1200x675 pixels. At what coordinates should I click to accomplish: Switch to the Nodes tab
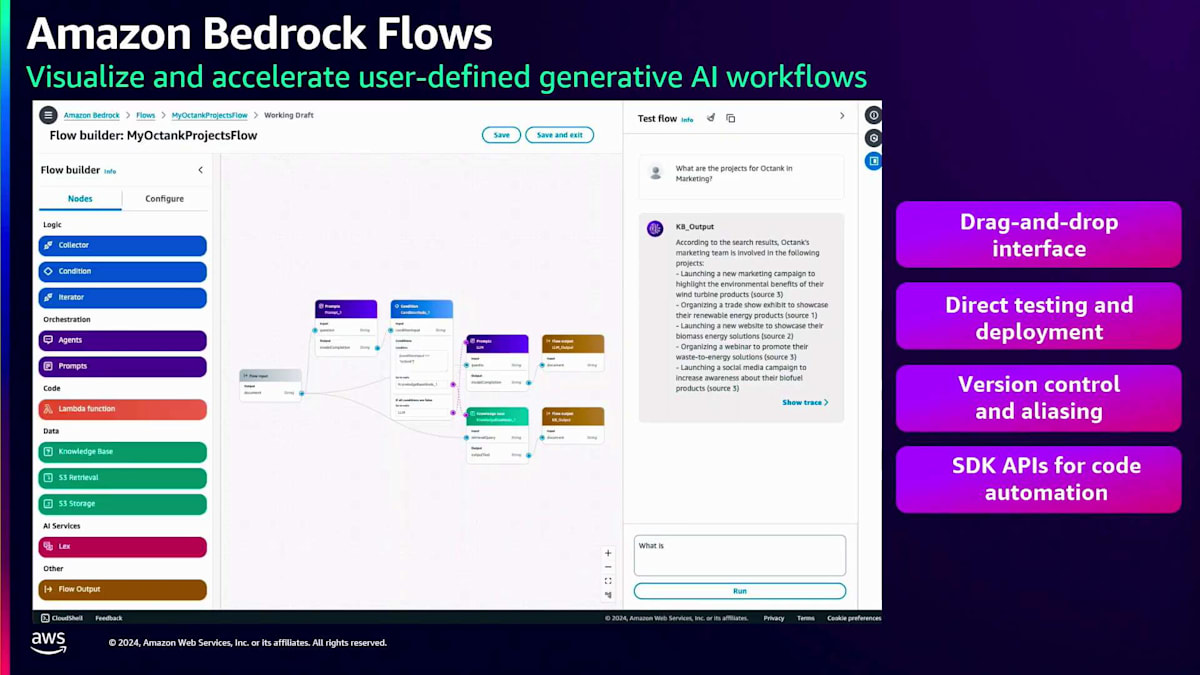(x=80, y=199)
